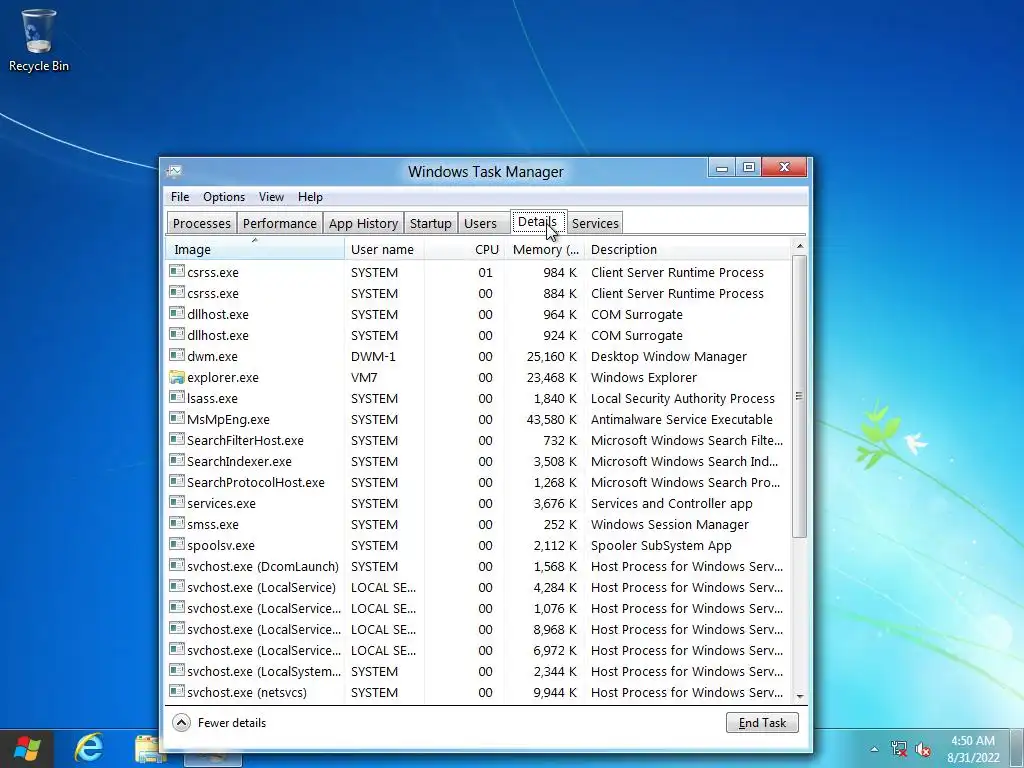
Task: Sort by the CPU column header
Action: click(464, 249)
